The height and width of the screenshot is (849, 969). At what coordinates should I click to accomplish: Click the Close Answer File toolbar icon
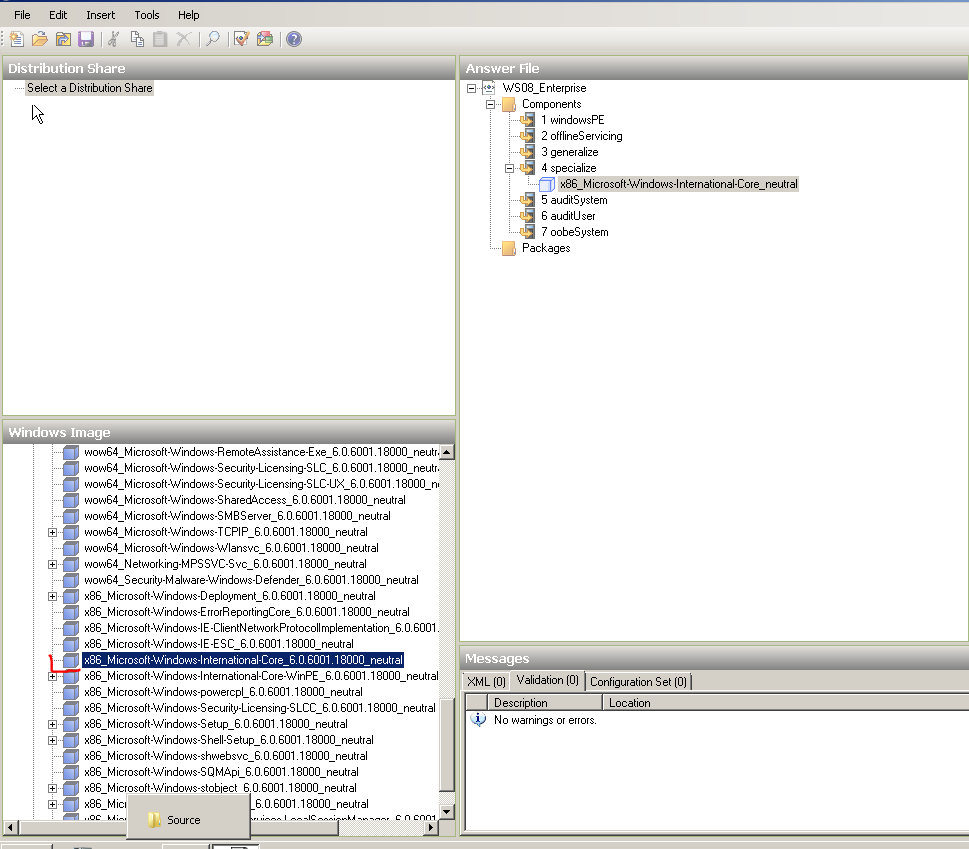click(63, 40)
